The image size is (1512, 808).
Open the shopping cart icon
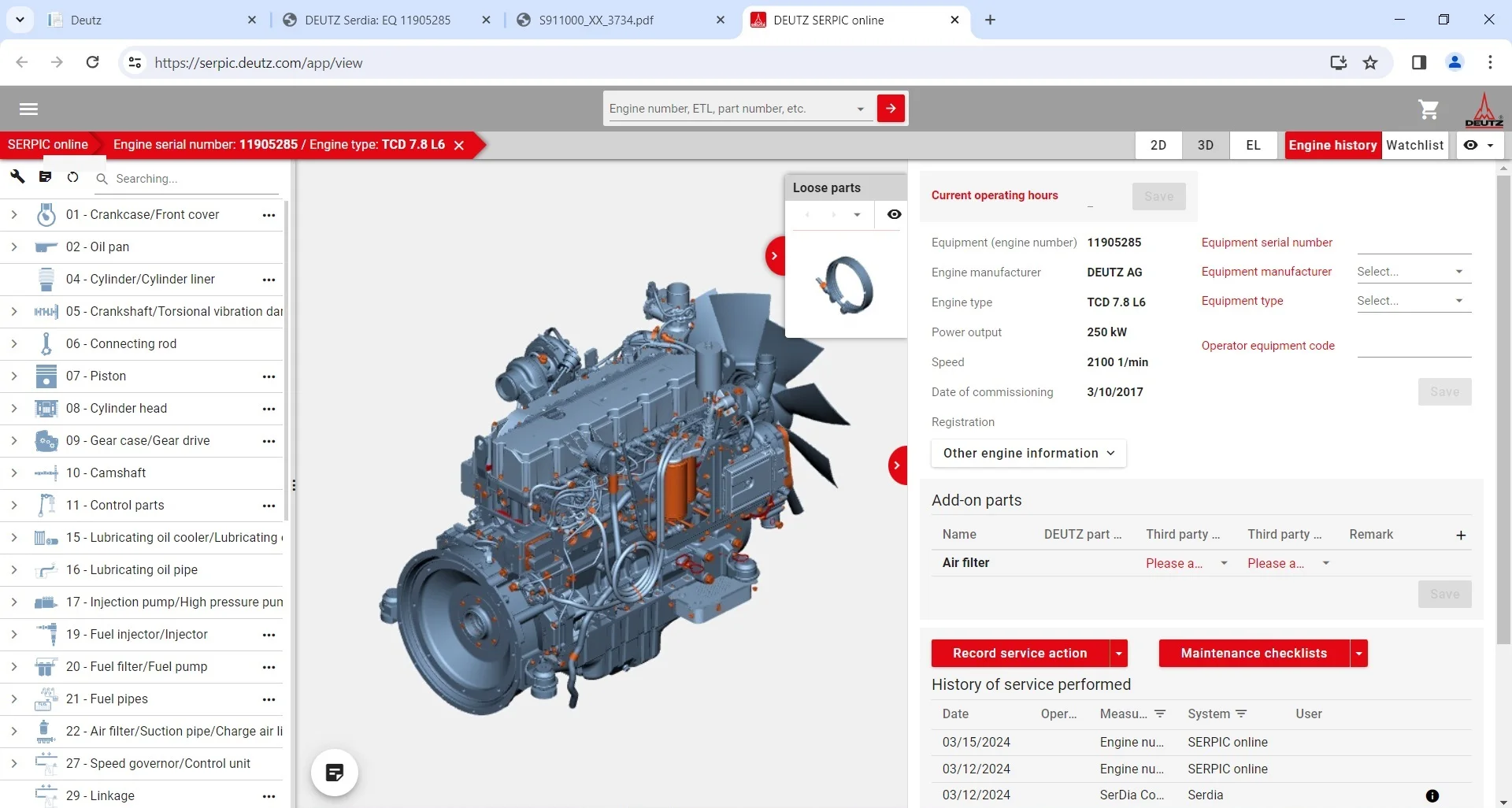tap(1428, 109)
